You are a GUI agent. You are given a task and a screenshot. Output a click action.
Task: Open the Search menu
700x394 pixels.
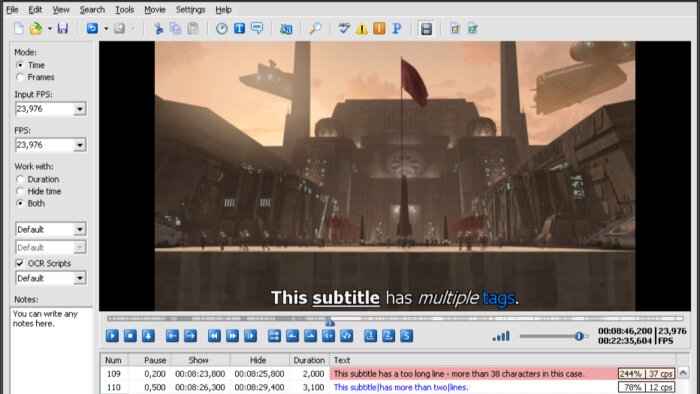click(x=92, y=9)
